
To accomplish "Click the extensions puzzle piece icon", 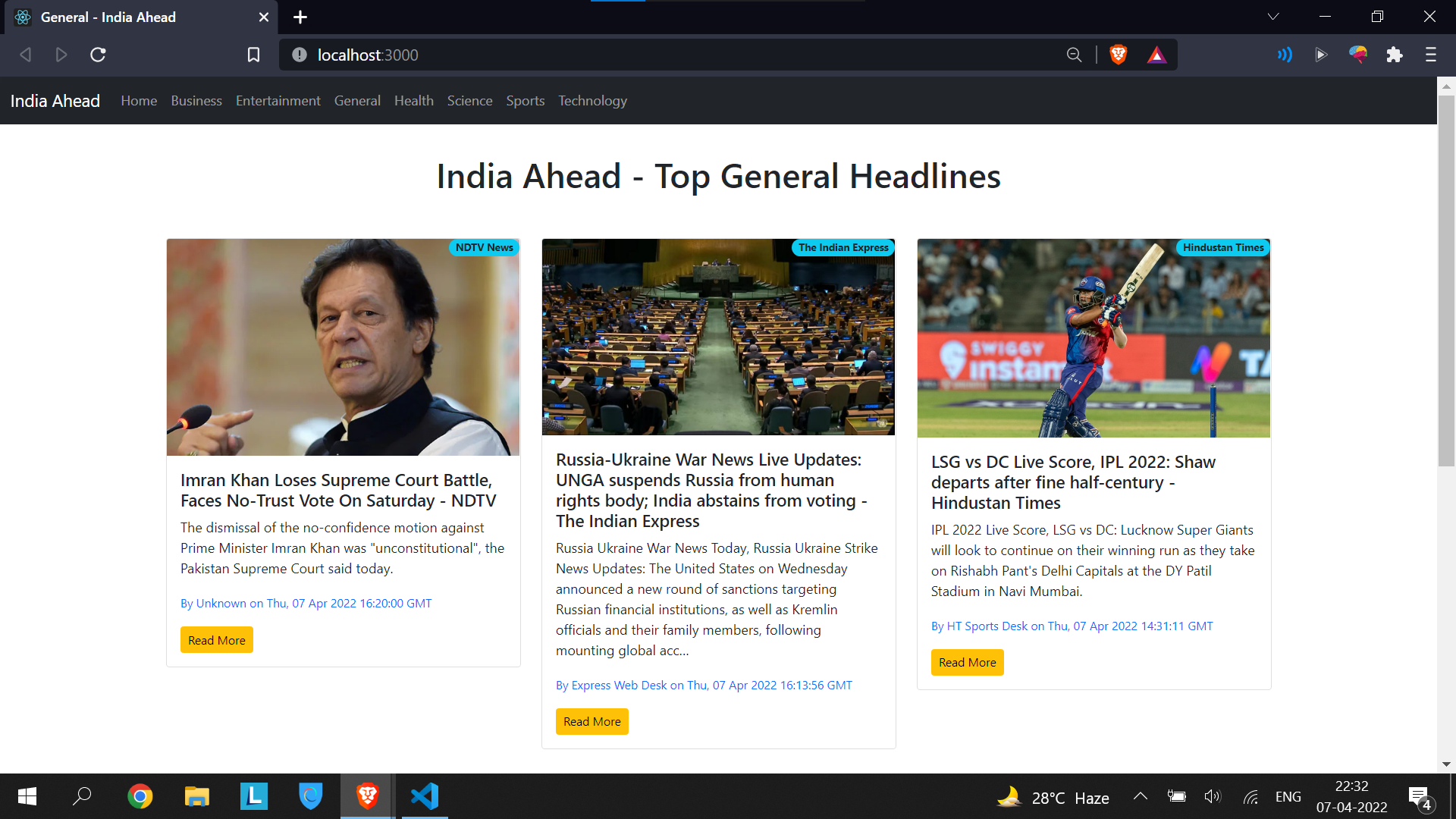I will pyautogui.click(x=1394, y=55).
